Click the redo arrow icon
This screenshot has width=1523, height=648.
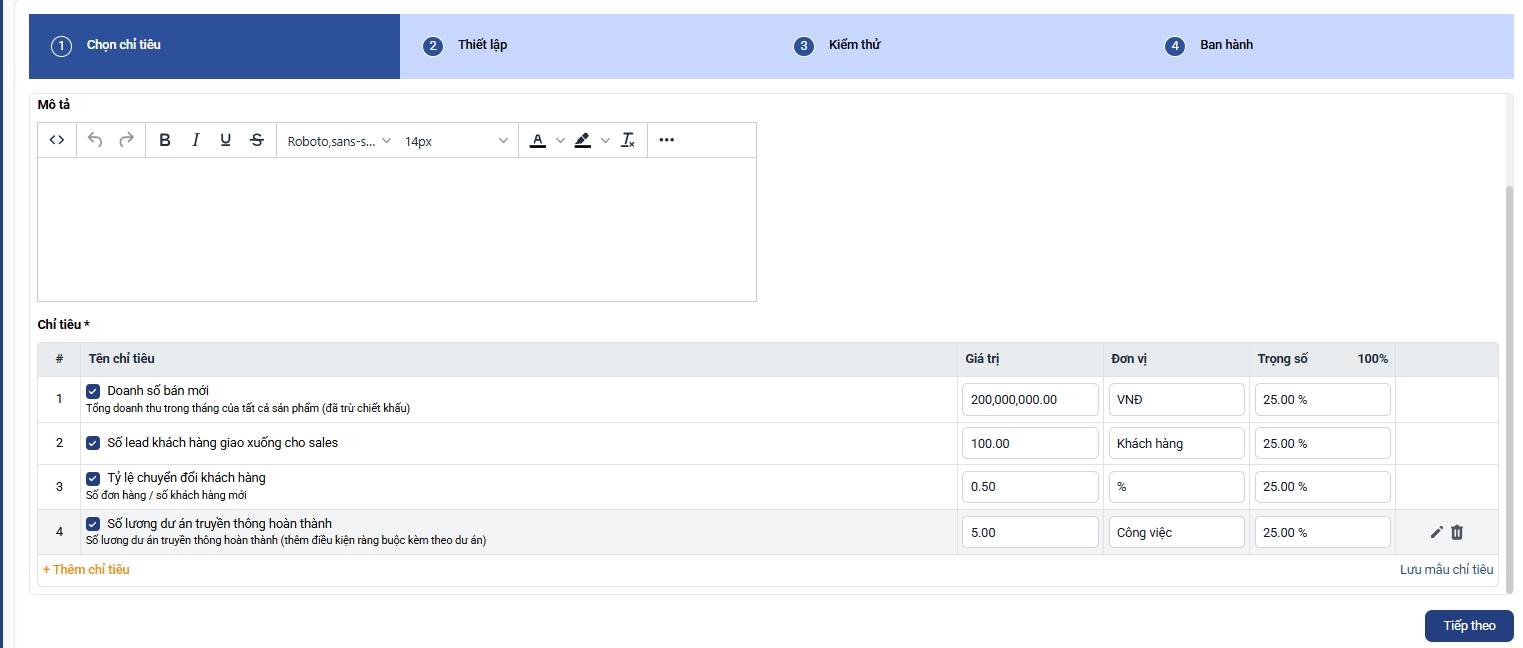[x=126, y=141]
